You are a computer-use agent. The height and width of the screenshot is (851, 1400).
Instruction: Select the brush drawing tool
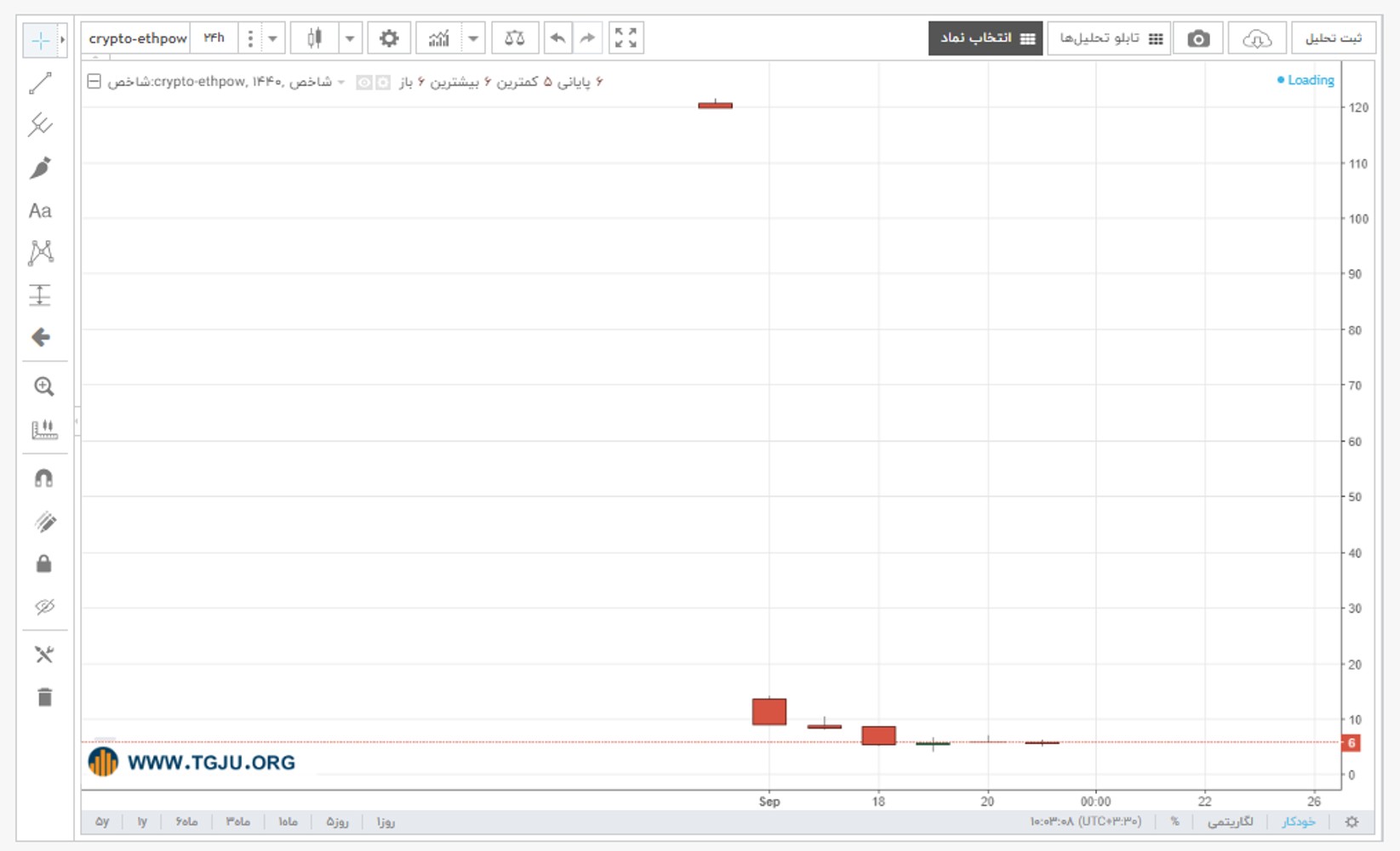pos(40,168)
